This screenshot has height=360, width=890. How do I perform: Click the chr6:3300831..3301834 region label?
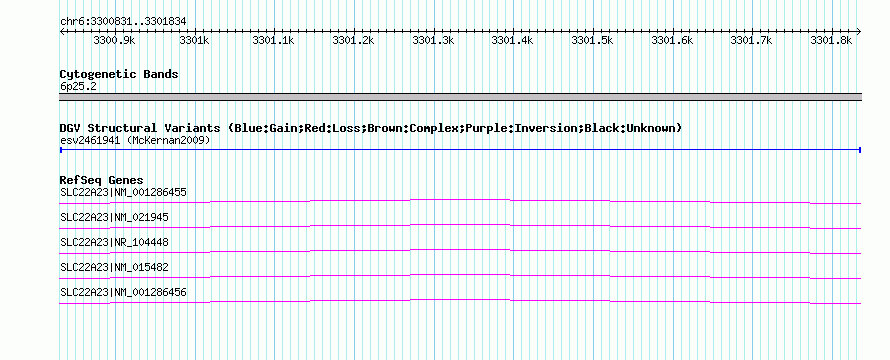(x=123, y=22)
